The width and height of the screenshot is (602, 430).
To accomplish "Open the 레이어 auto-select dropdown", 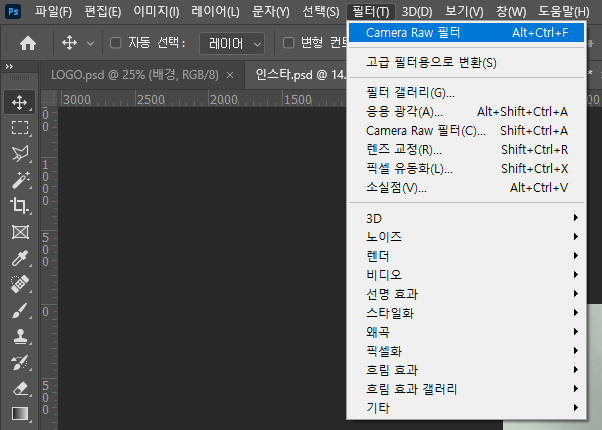I will tap(232, 43).
